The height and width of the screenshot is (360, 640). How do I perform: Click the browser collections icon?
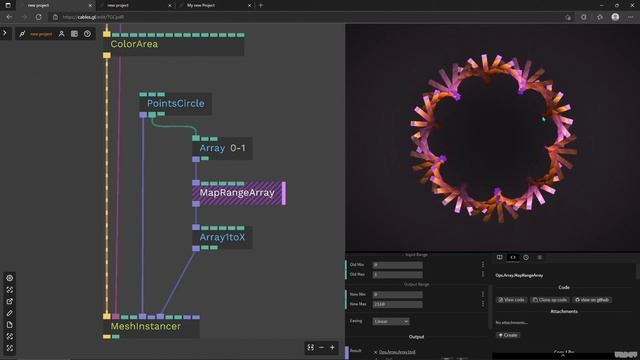(584, 17)
